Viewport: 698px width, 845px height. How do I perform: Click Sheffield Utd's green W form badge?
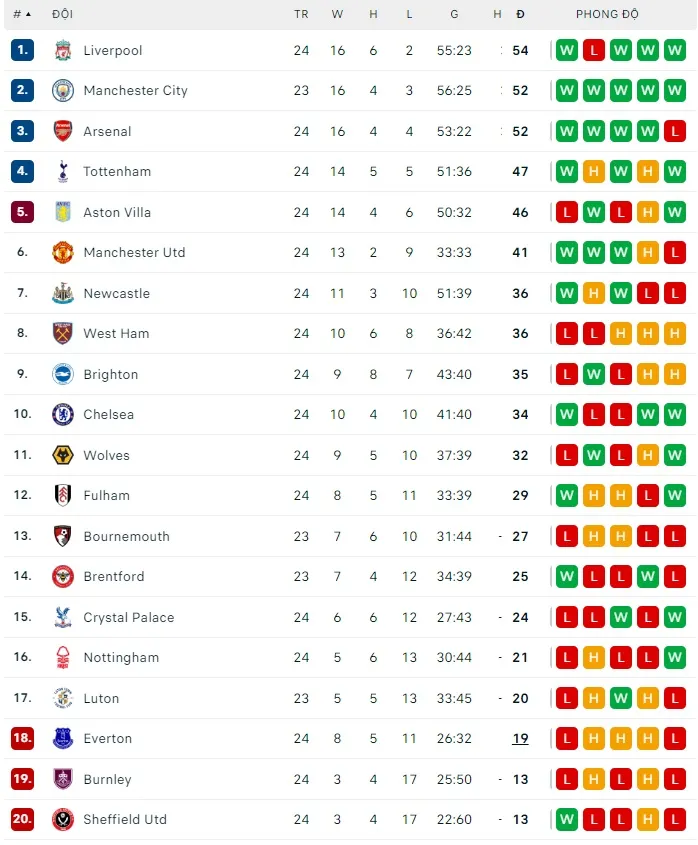(567, 820)
